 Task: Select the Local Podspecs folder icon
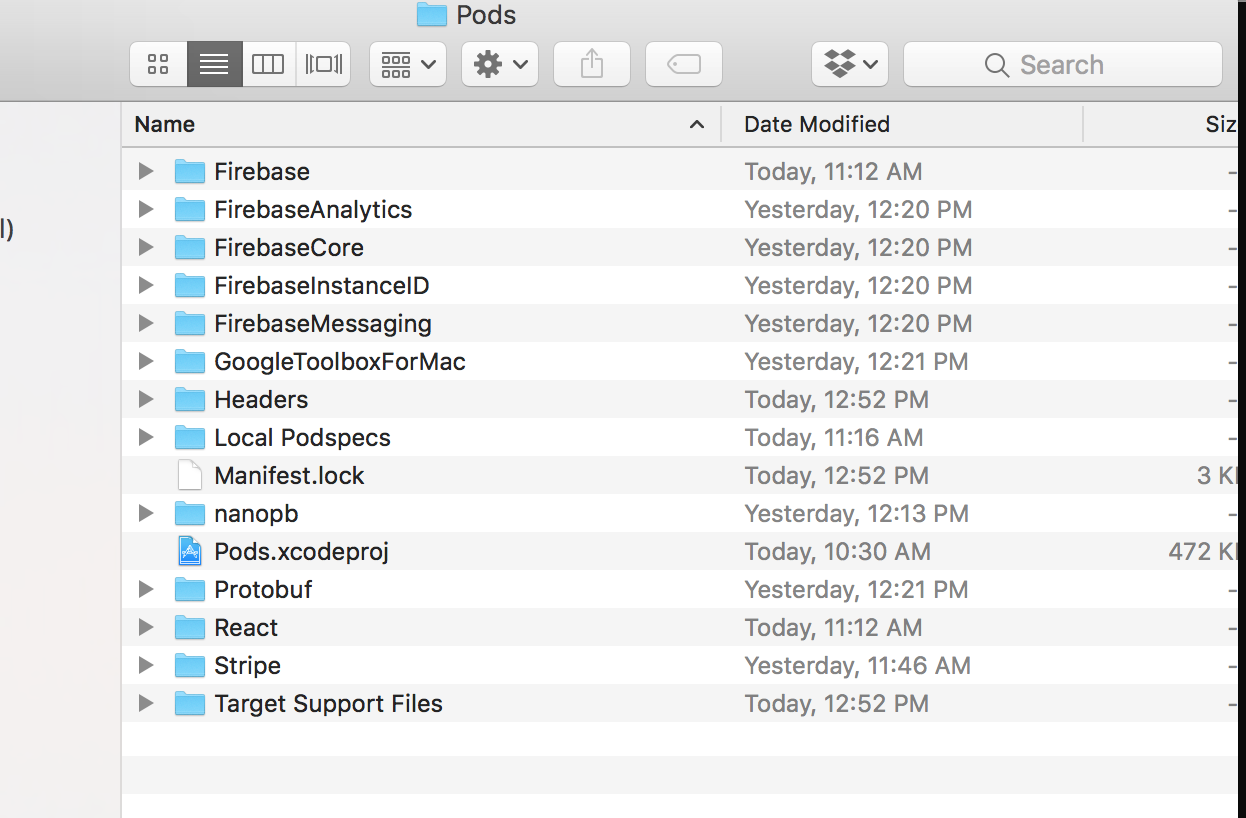pyautogui.click(x=189, y=437)
